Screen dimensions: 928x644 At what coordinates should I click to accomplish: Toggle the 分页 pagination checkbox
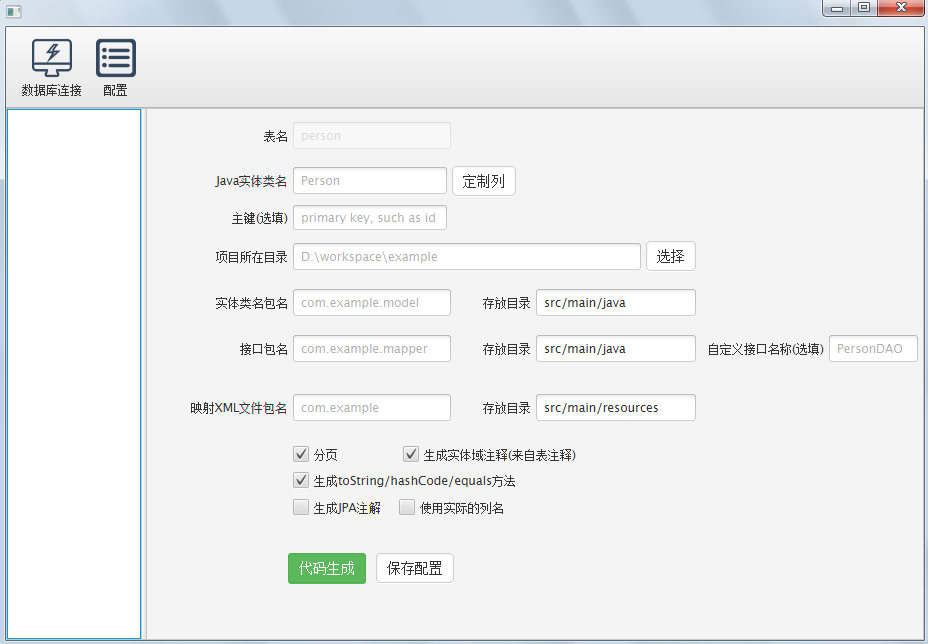301,455
